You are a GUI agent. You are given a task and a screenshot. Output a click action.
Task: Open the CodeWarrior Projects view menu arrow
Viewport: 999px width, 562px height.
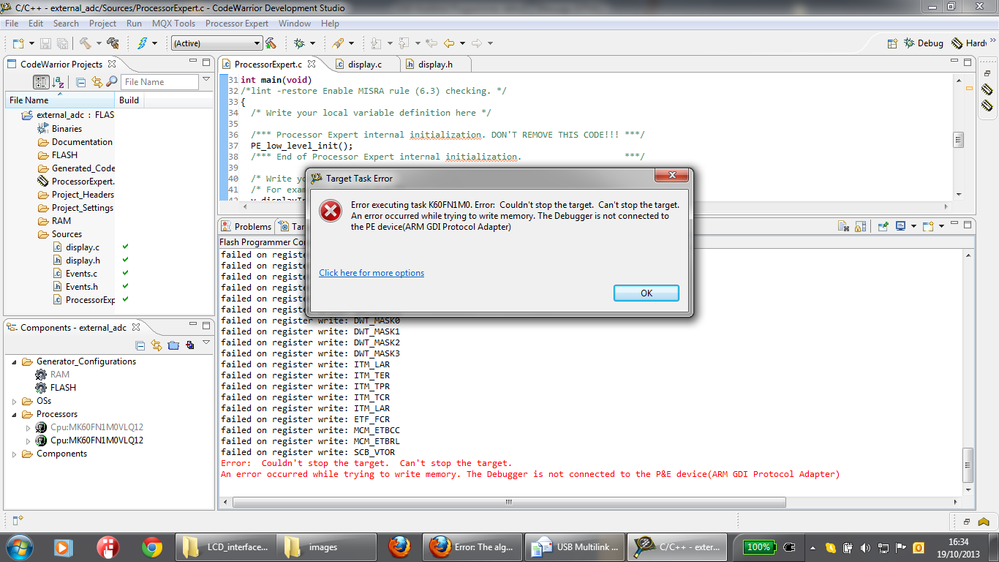click(x=206, y=80)
